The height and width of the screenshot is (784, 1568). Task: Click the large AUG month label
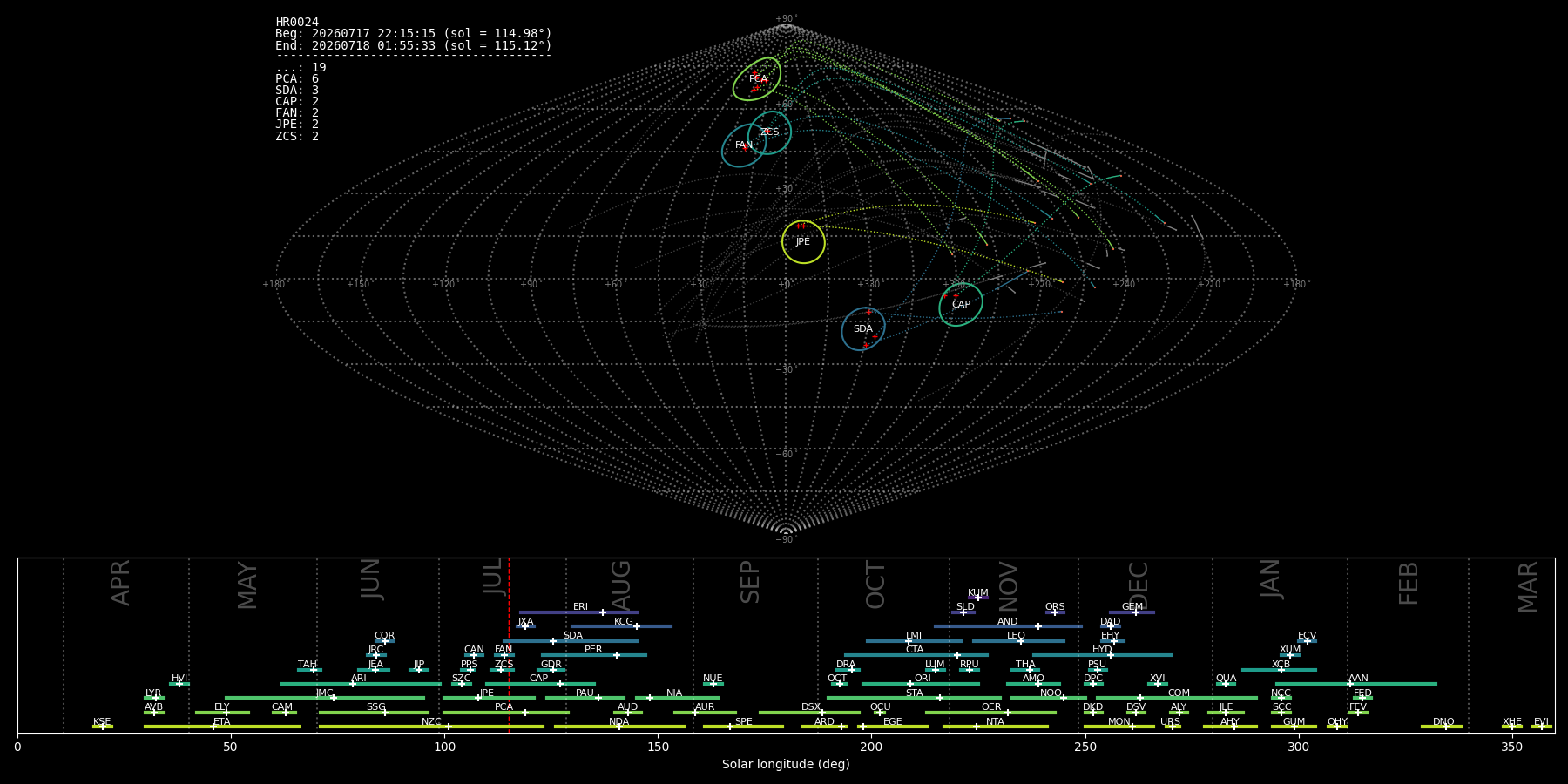621,586
